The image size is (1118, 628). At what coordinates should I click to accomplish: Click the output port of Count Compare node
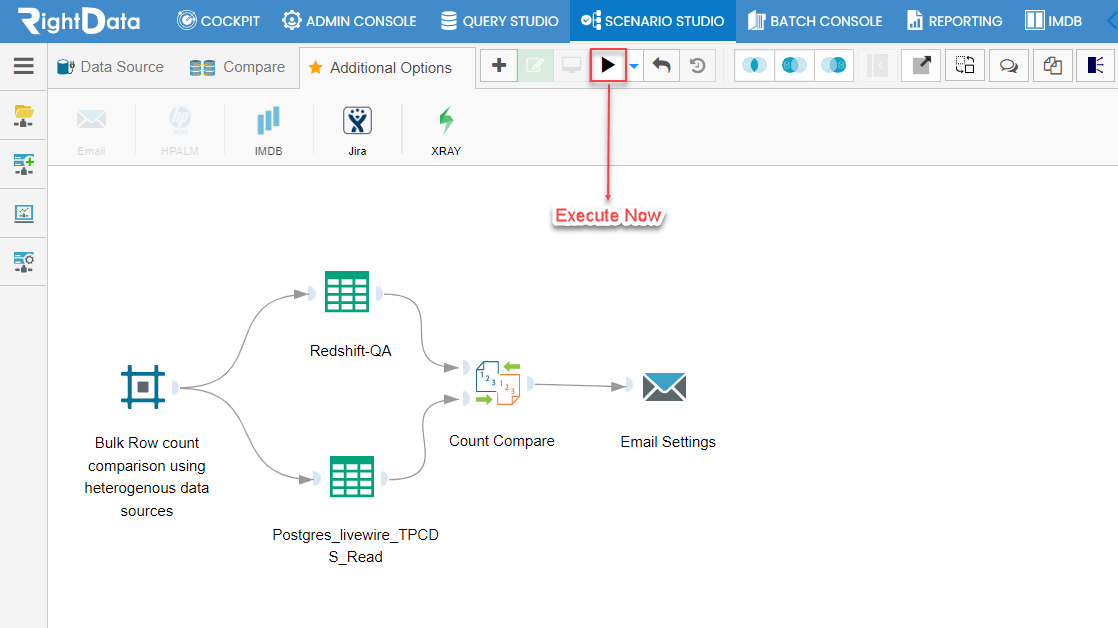tap(530, 384)
